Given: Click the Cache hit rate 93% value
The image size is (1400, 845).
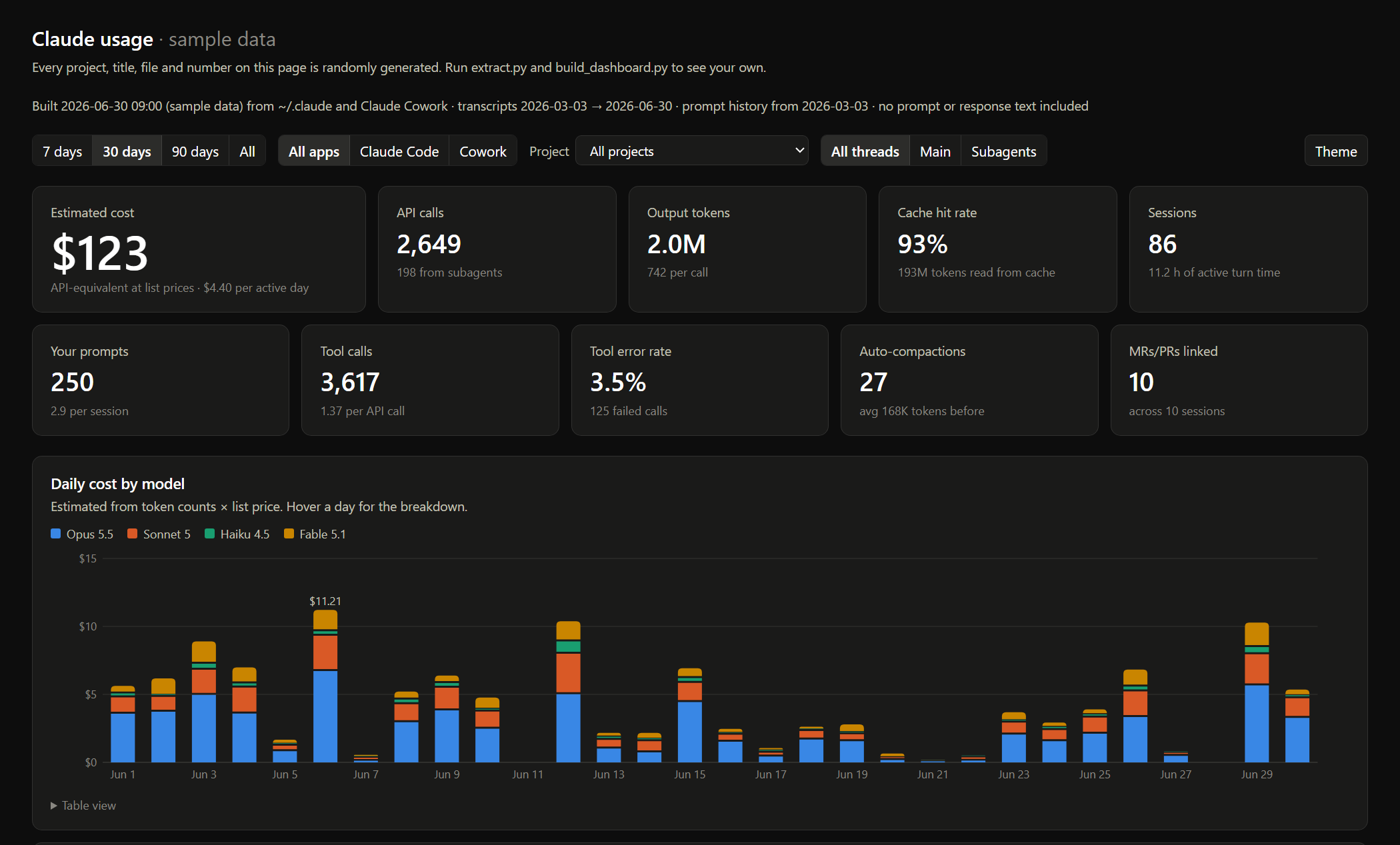Looking at the screenshot, I should point(923,245).
